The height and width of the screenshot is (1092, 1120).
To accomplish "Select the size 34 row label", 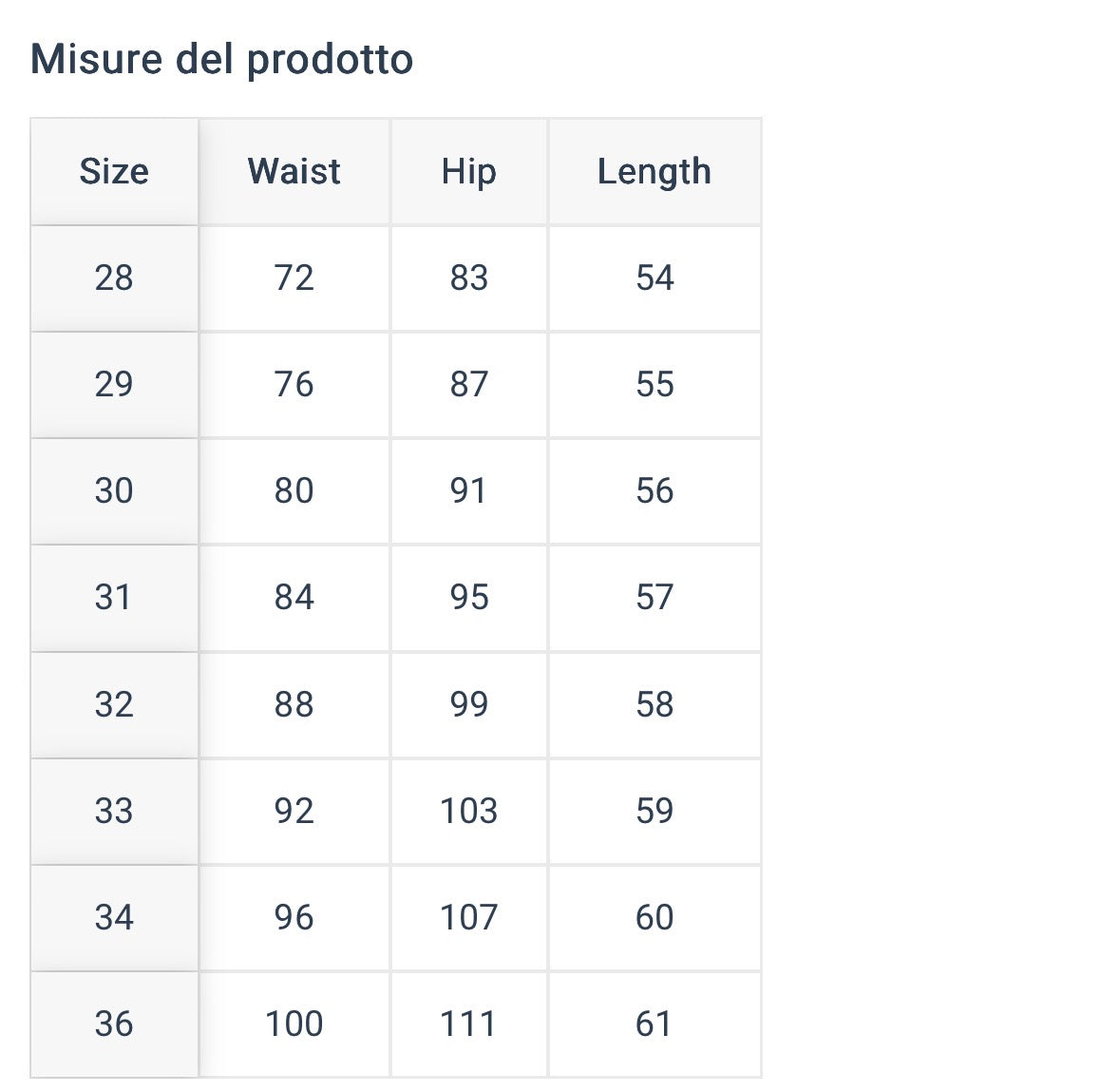I will pos(114,918).
